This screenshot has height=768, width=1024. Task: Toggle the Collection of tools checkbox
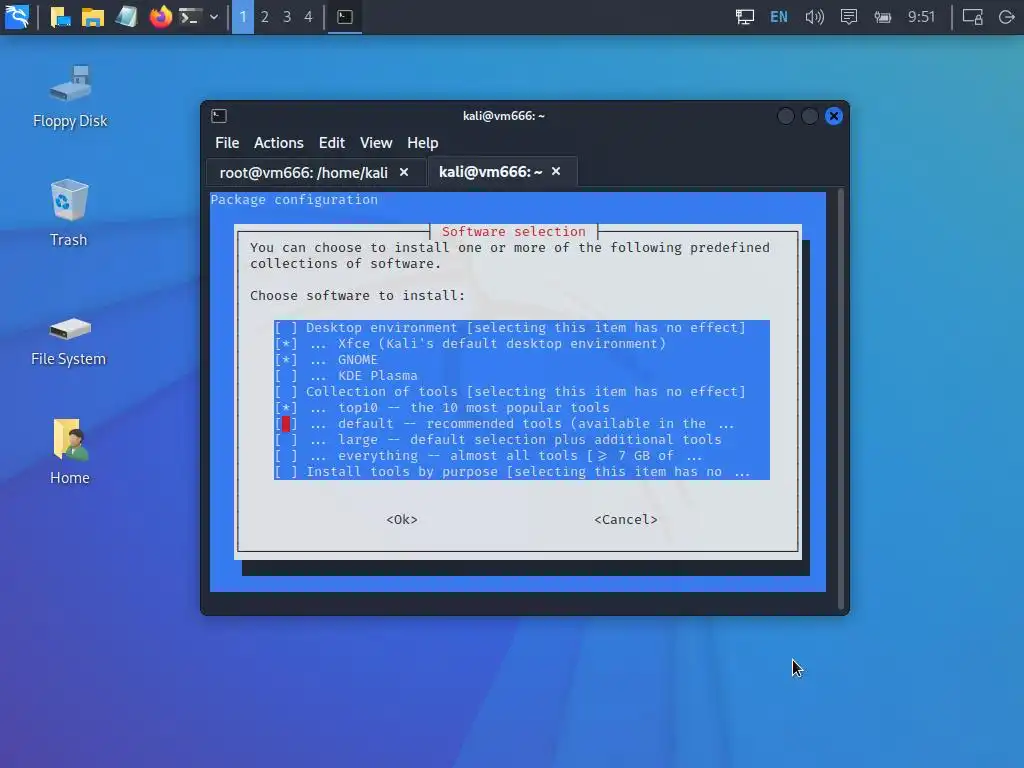285,391
